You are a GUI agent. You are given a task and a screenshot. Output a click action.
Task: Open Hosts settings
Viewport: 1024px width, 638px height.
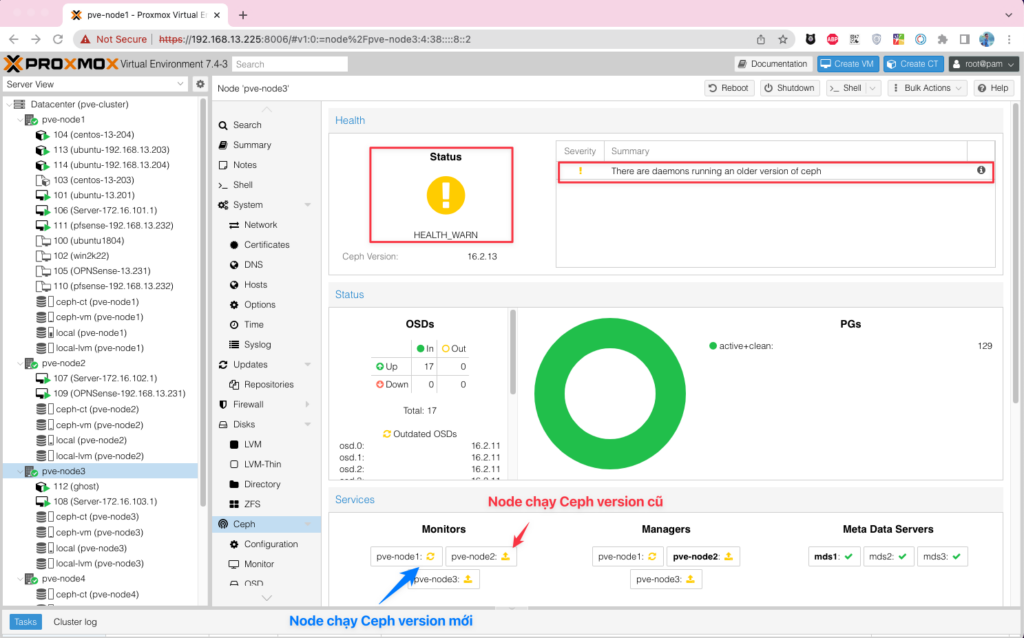pyautogui.click(x=255, y=285)
